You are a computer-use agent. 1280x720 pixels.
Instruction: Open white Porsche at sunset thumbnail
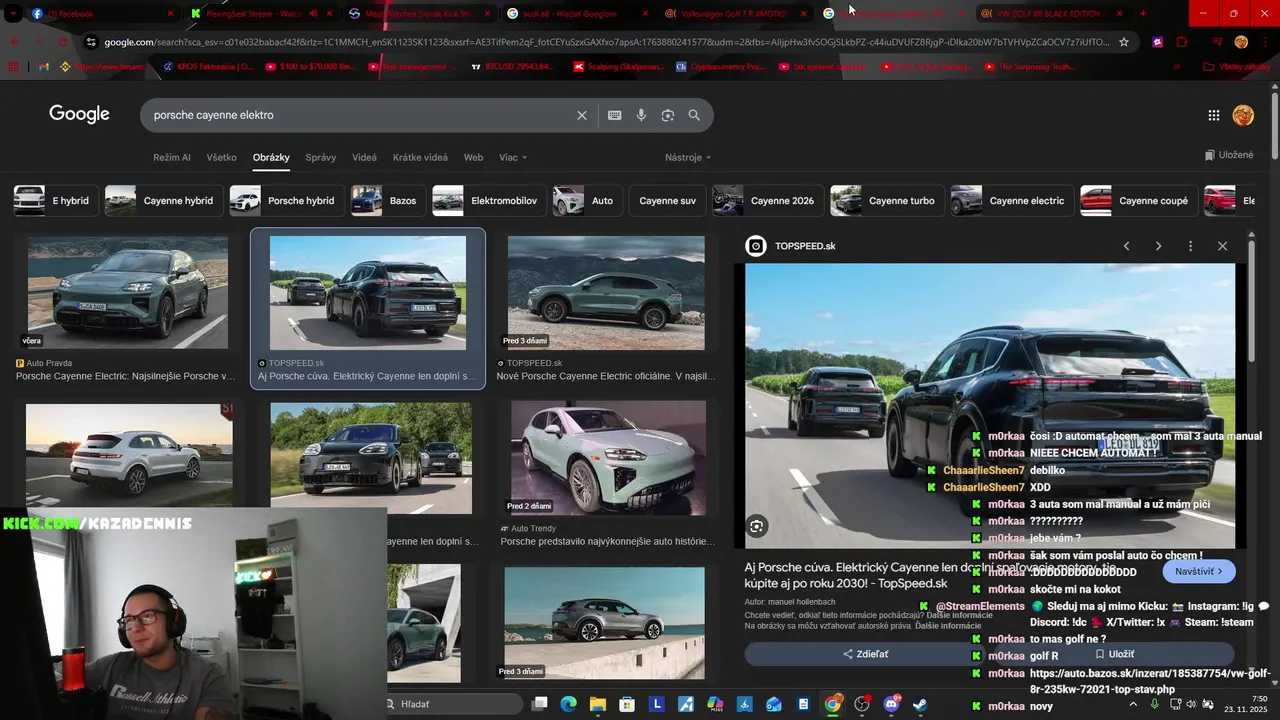click(x=129, y=455)
